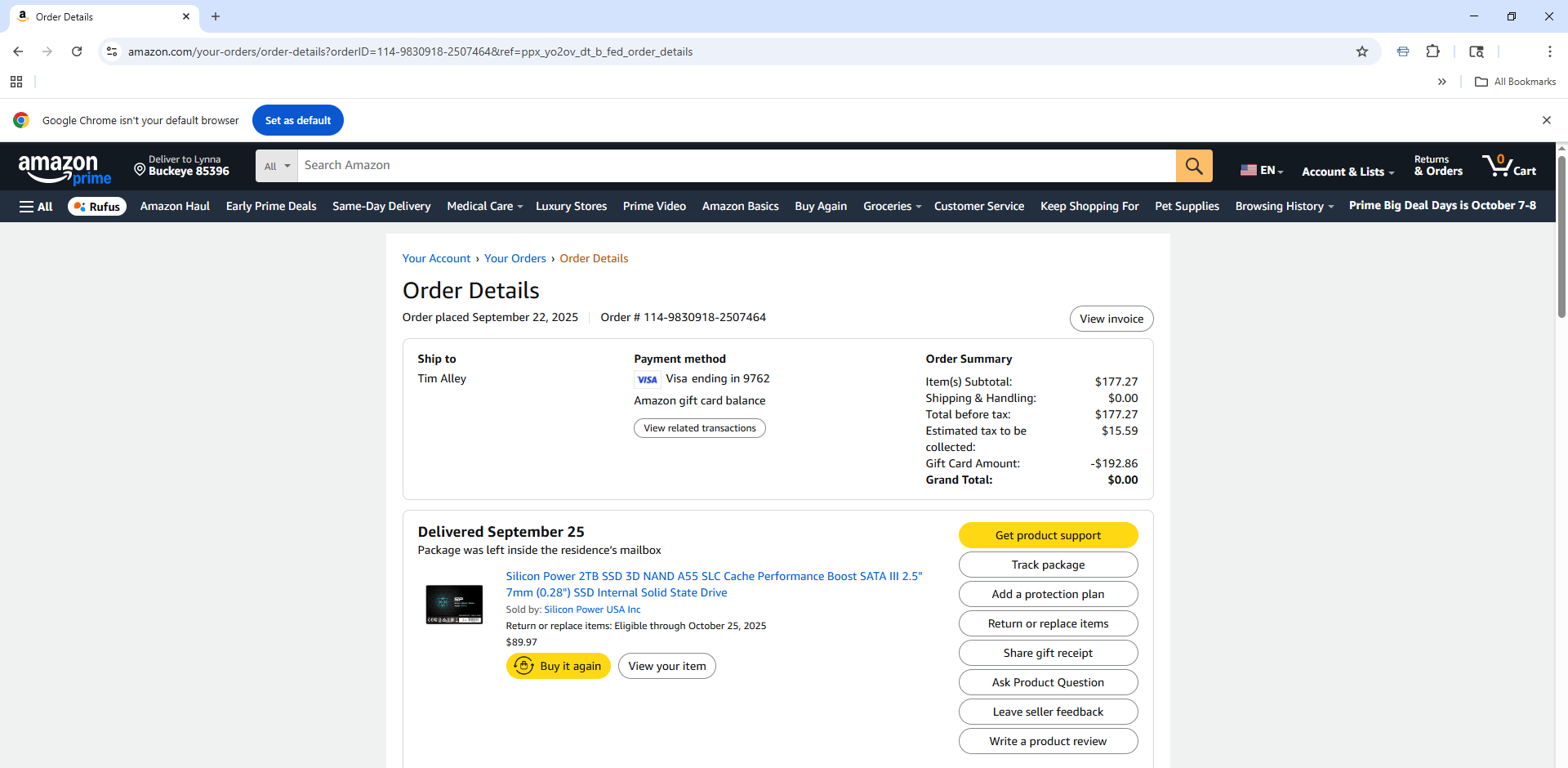
Task: Select Prime Video from nav bar
Action: pyautogui.click(x=654, y=207)
